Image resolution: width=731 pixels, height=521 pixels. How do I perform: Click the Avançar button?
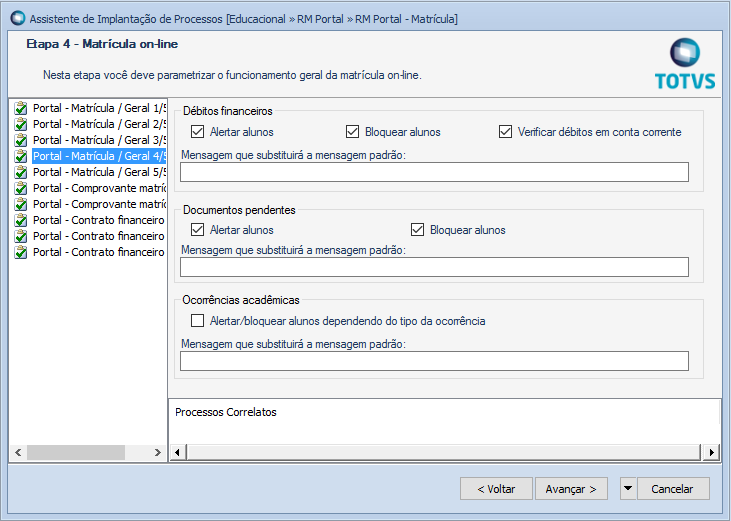pos(571,488)
